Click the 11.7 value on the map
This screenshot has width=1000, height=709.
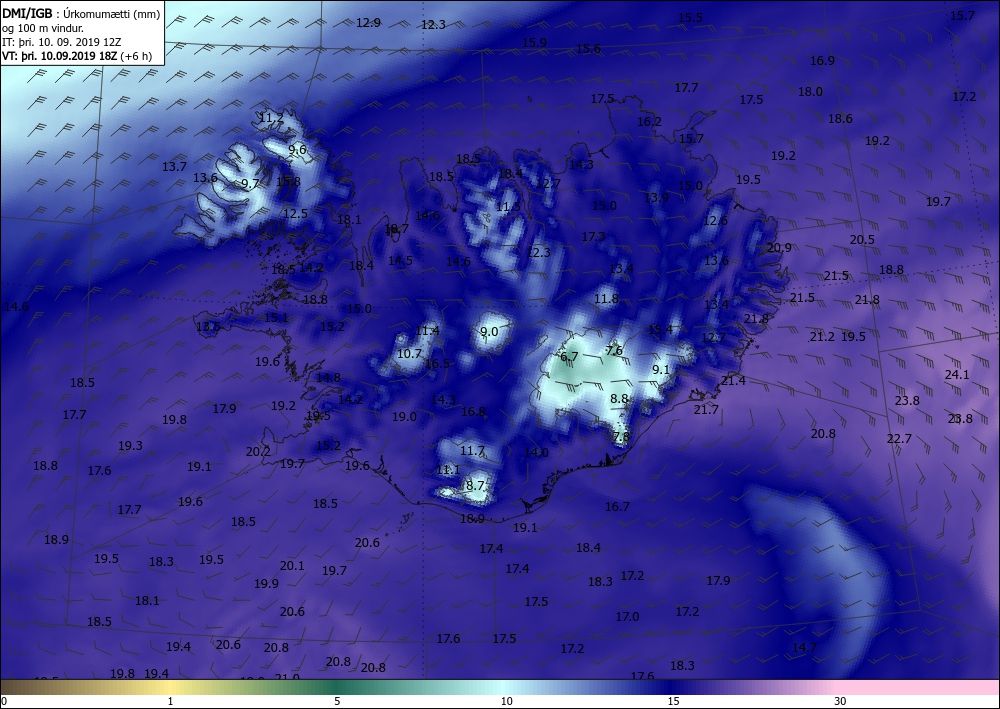tap(472, 451)
